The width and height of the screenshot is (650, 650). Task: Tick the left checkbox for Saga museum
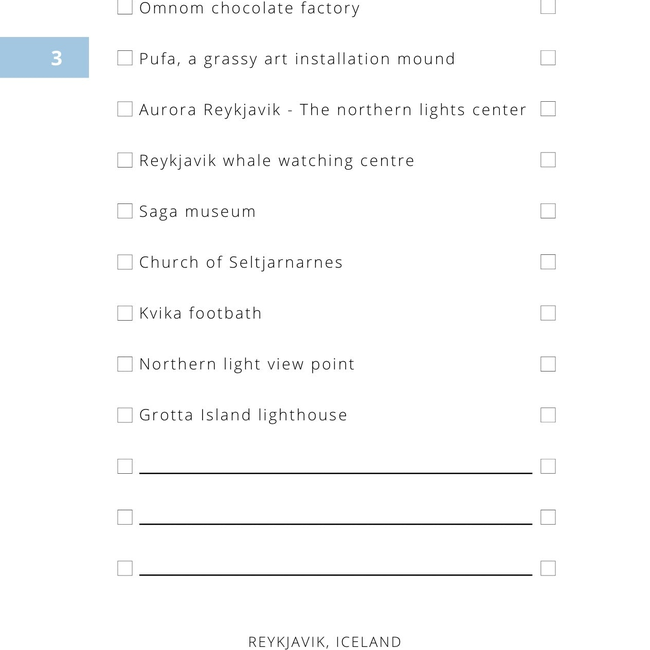(125, 211)
